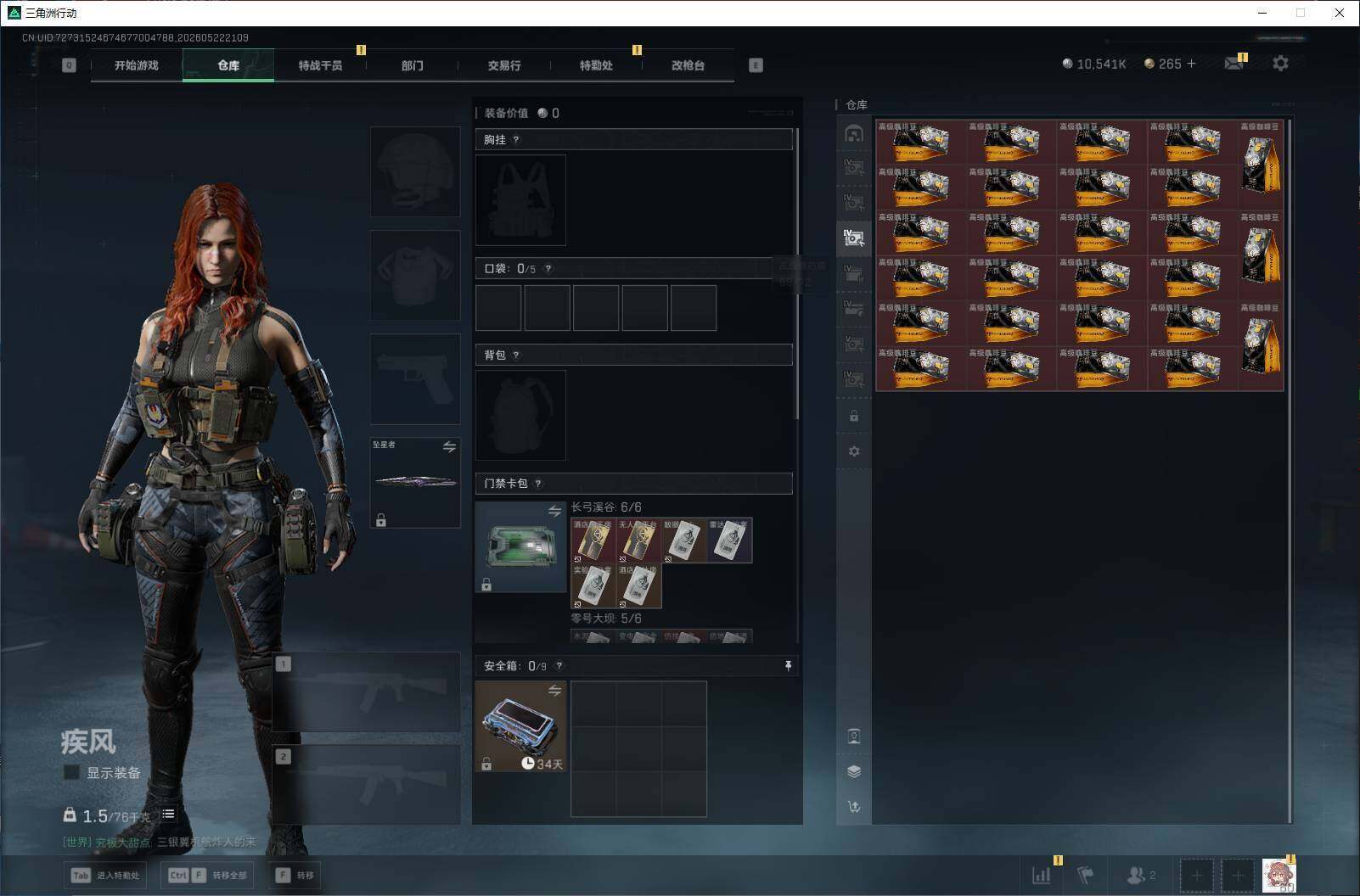Show help for 胸挂 question mark
Viewport: 1360px width, 896px height.
pyautogui.click(x=516, y=140)
